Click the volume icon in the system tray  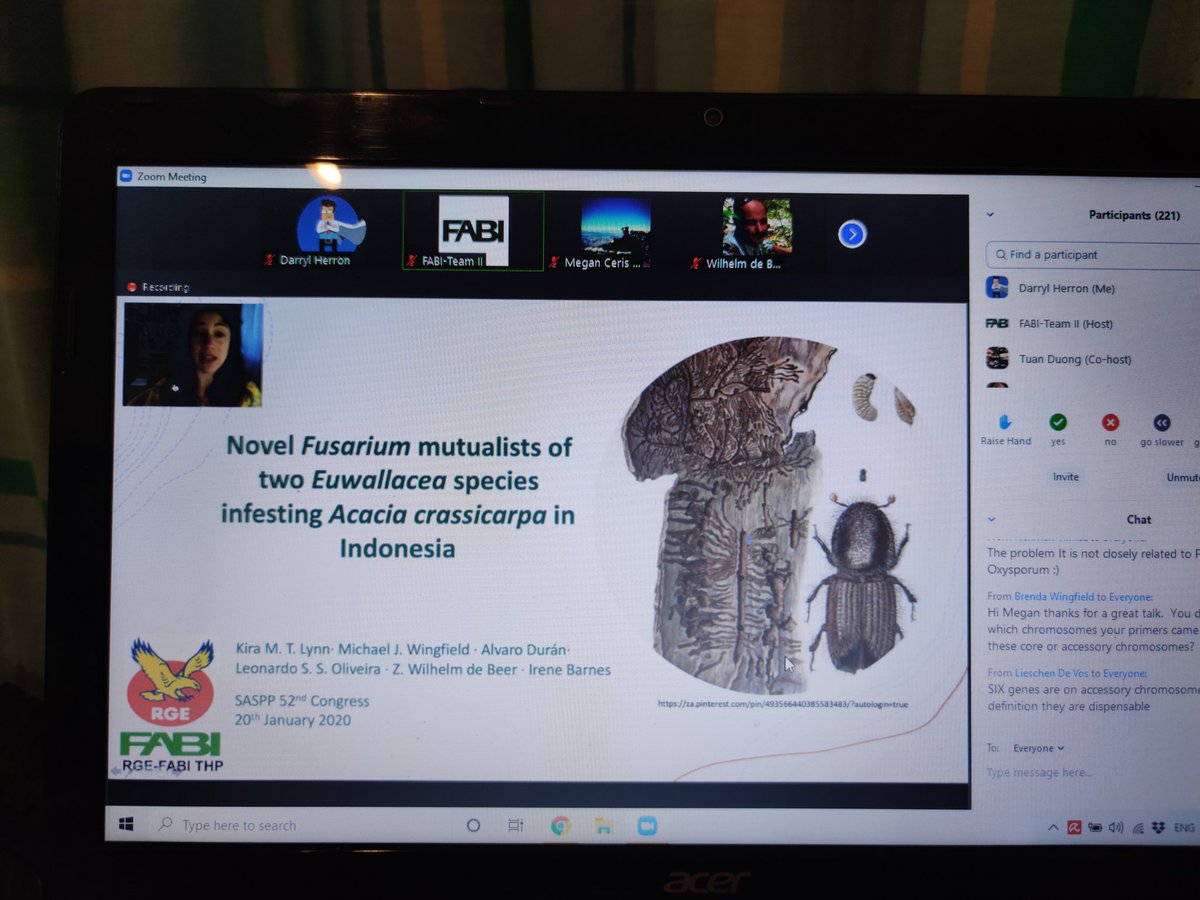click(1115, 826)
